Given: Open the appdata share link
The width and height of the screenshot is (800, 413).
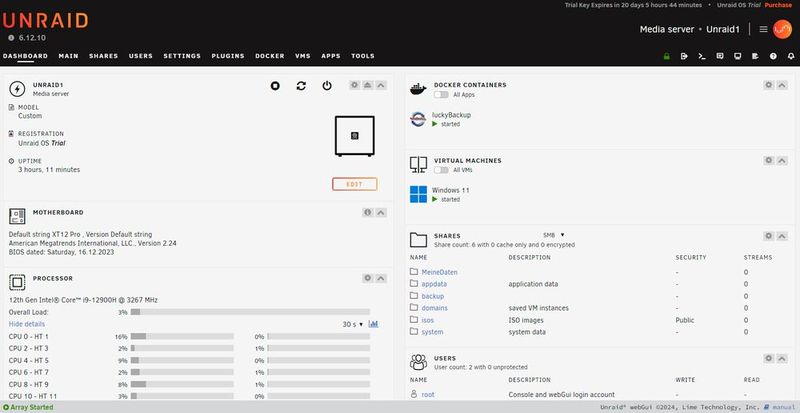Looking at the screenshot, I should pyautogui.click(x=434, y=284).
